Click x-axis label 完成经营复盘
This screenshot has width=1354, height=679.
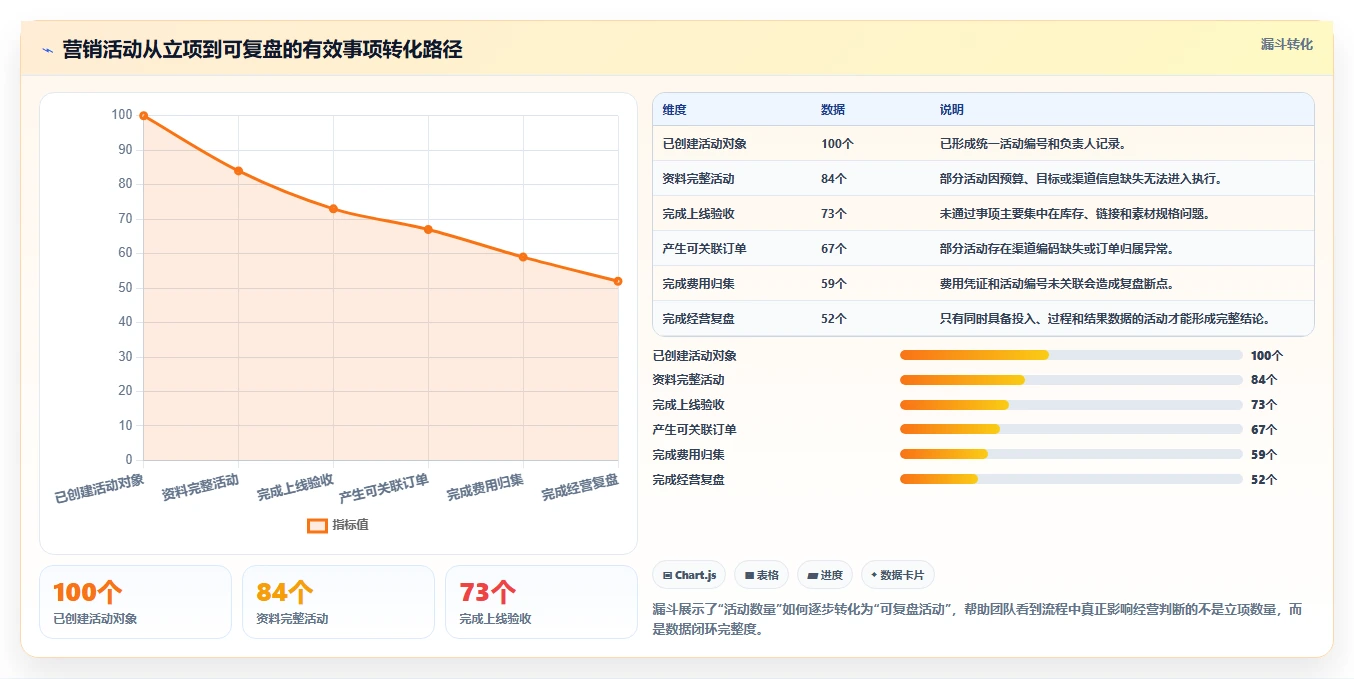[580, 488]
